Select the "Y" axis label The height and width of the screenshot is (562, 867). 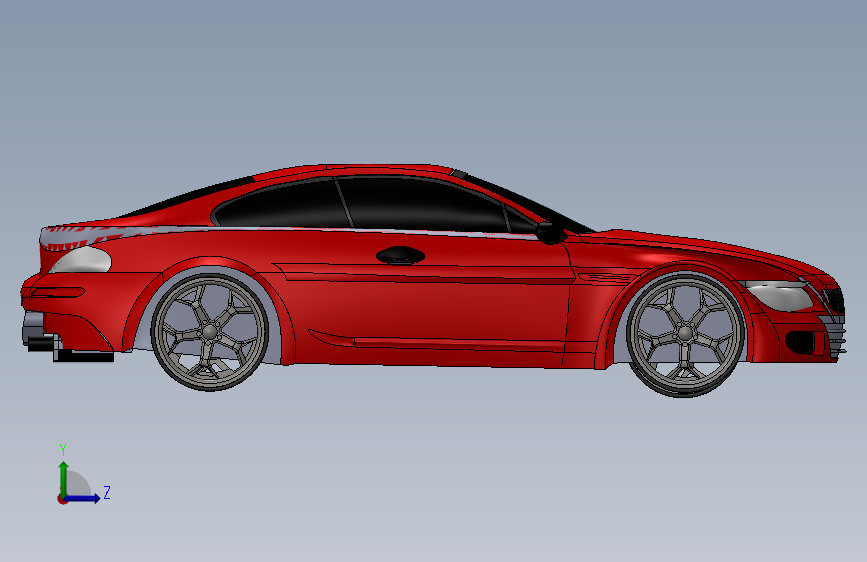tap(63, 449)
